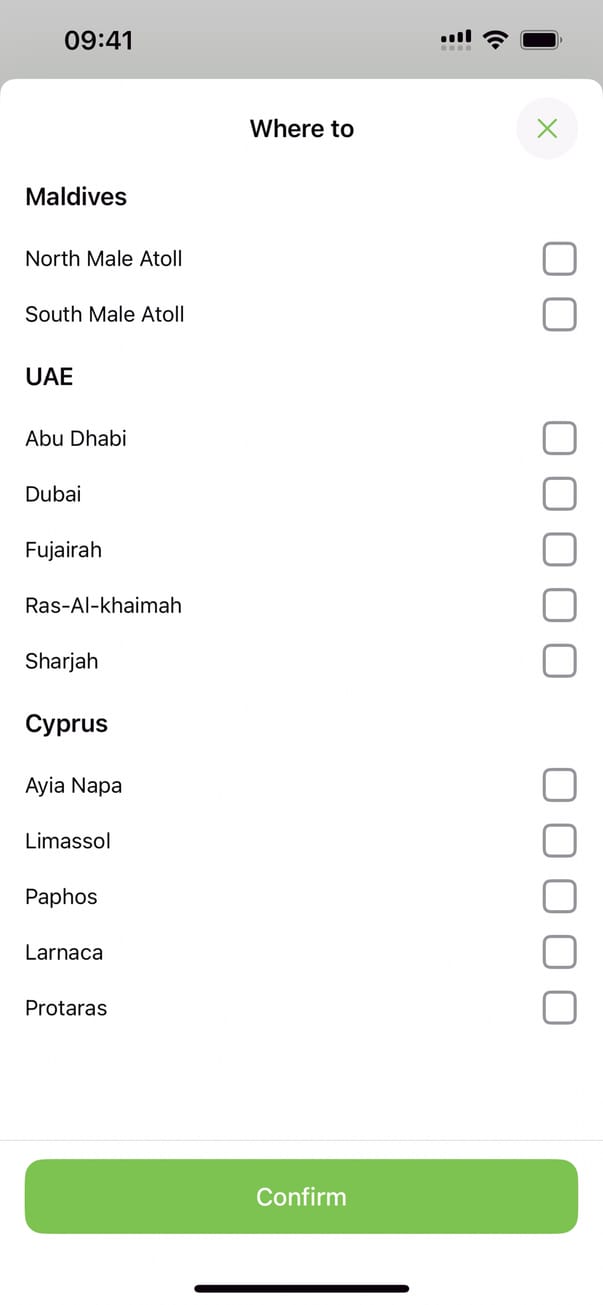
Task: Tap the UAE section header
Action: (x=49, y=377)
